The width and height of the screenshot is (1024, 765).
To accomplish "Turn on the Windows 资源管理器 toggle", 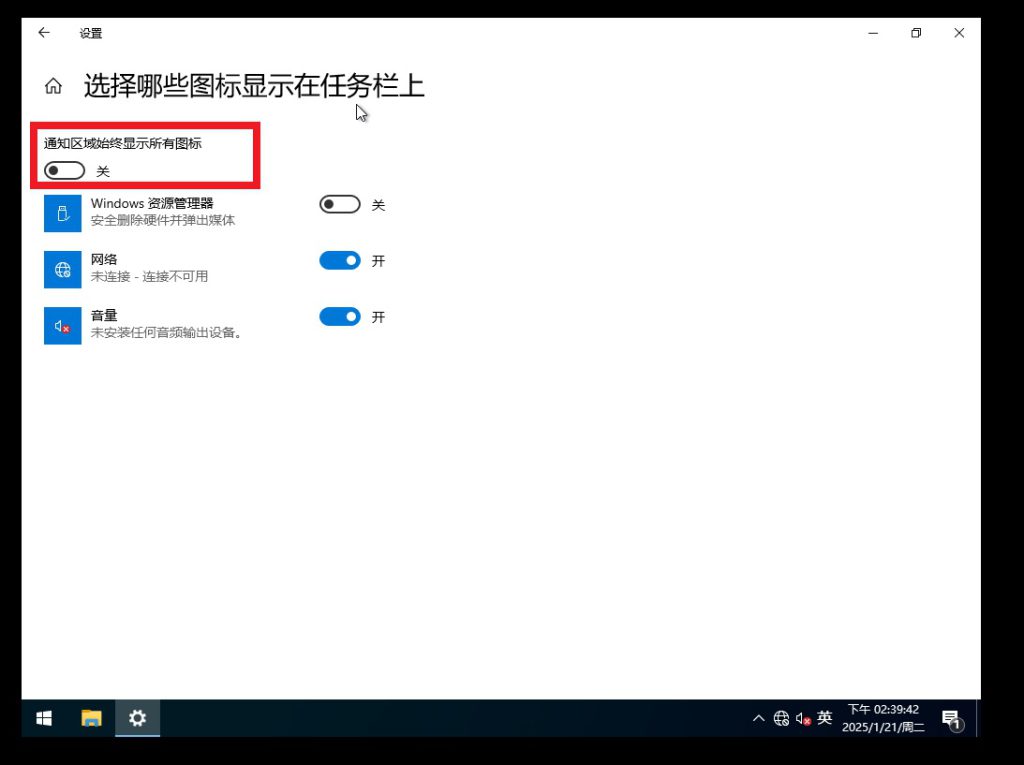I will (339, 205).
